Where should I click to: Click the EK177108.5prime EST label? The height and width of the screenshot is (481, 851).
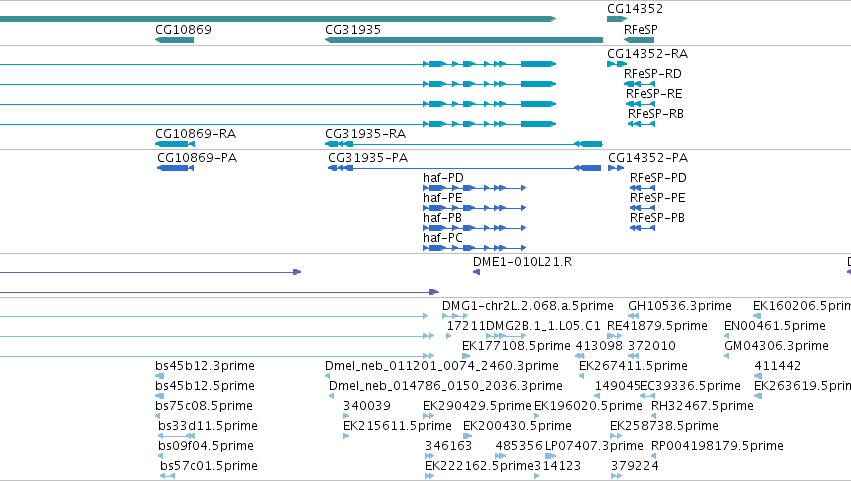coord(516,346)
